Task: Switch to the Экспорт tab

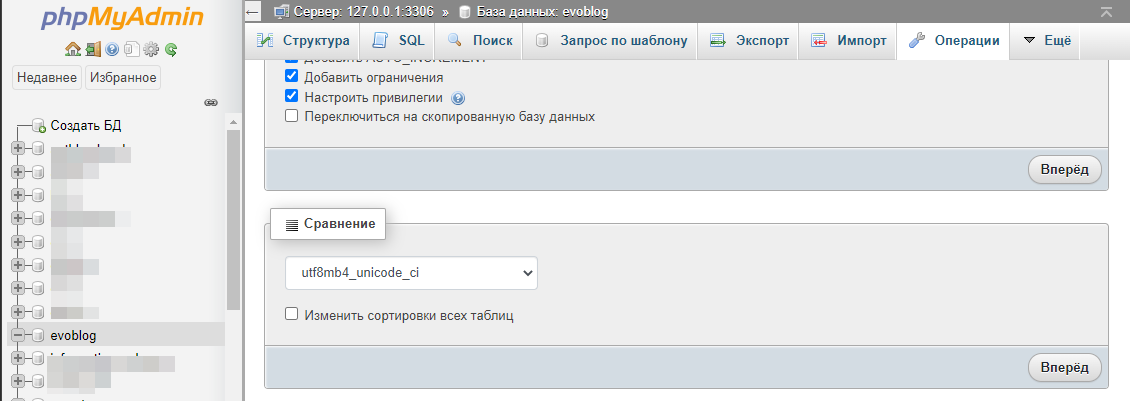Action: (749, 40)
